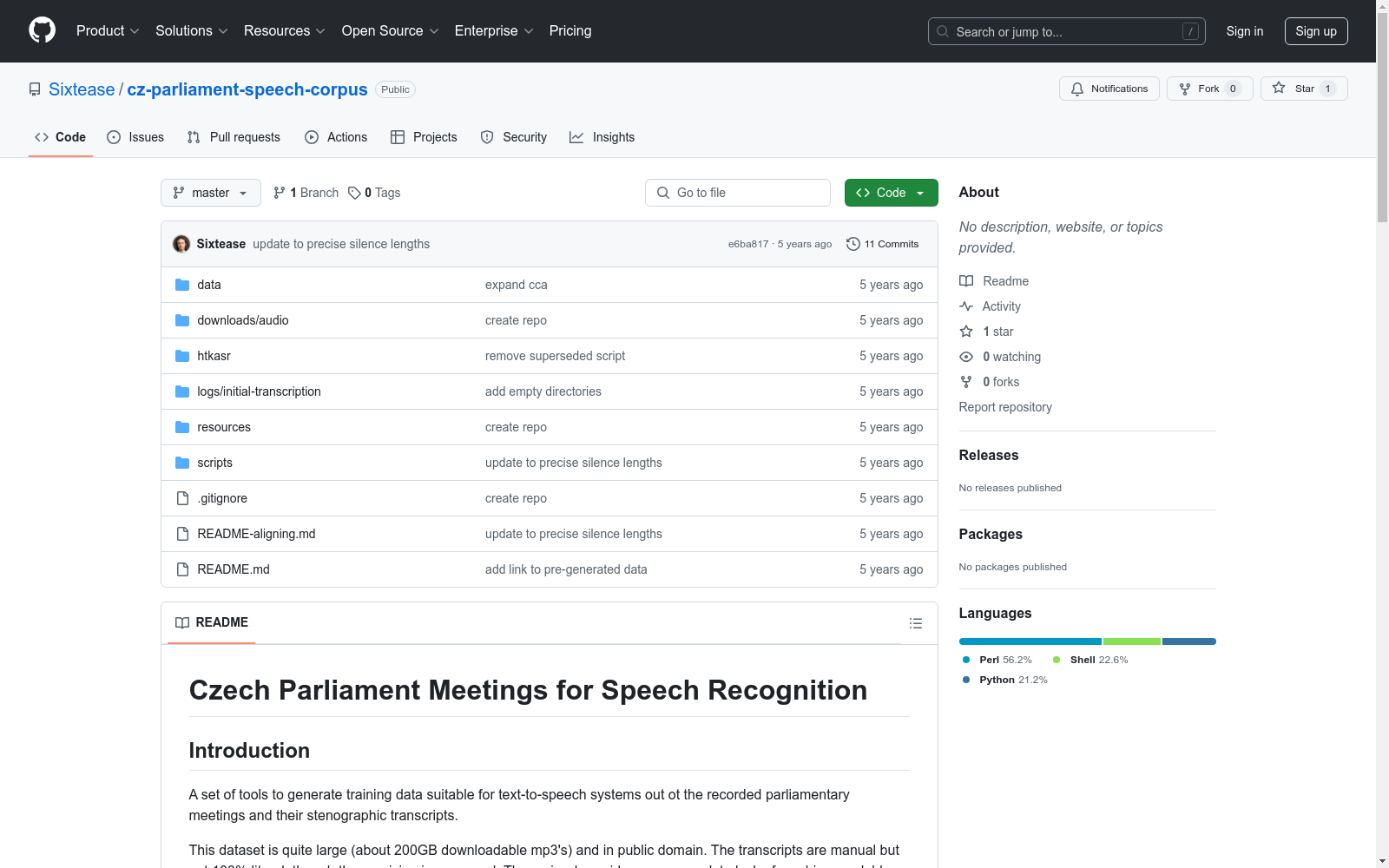Open the scripts folder
This screenshot has height=868, width=1389.
(x=214, y=463)
